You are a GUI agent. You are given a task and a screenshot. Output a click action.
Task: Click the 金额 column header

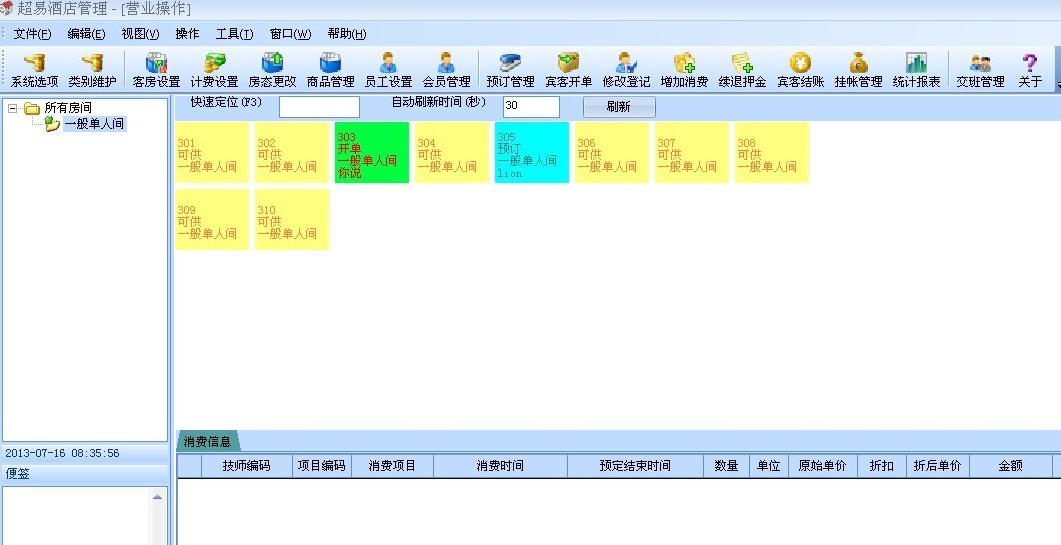[x=1010, y=466]
